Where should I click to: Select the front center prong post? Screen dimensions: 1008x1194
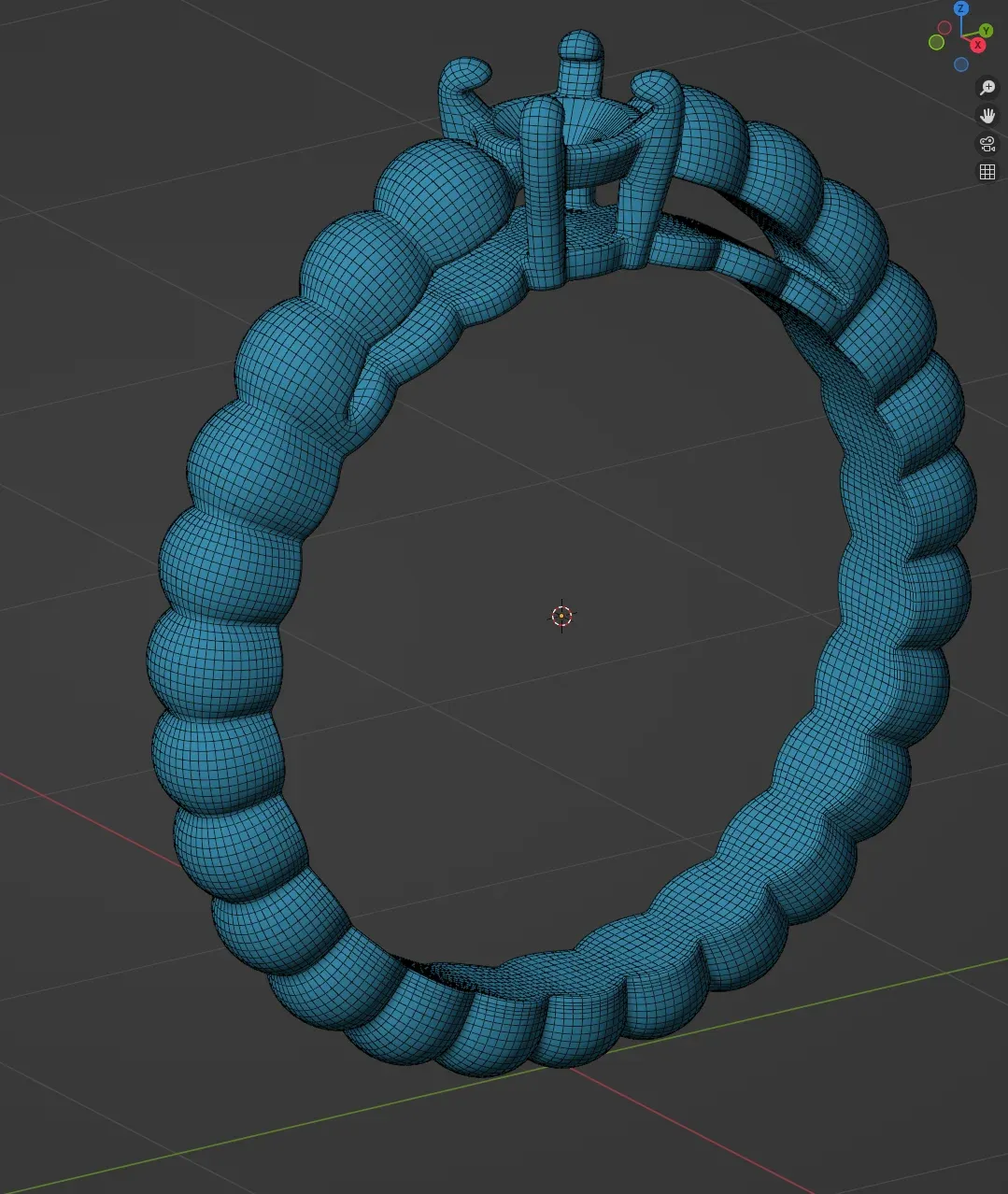tap(542, 187)
